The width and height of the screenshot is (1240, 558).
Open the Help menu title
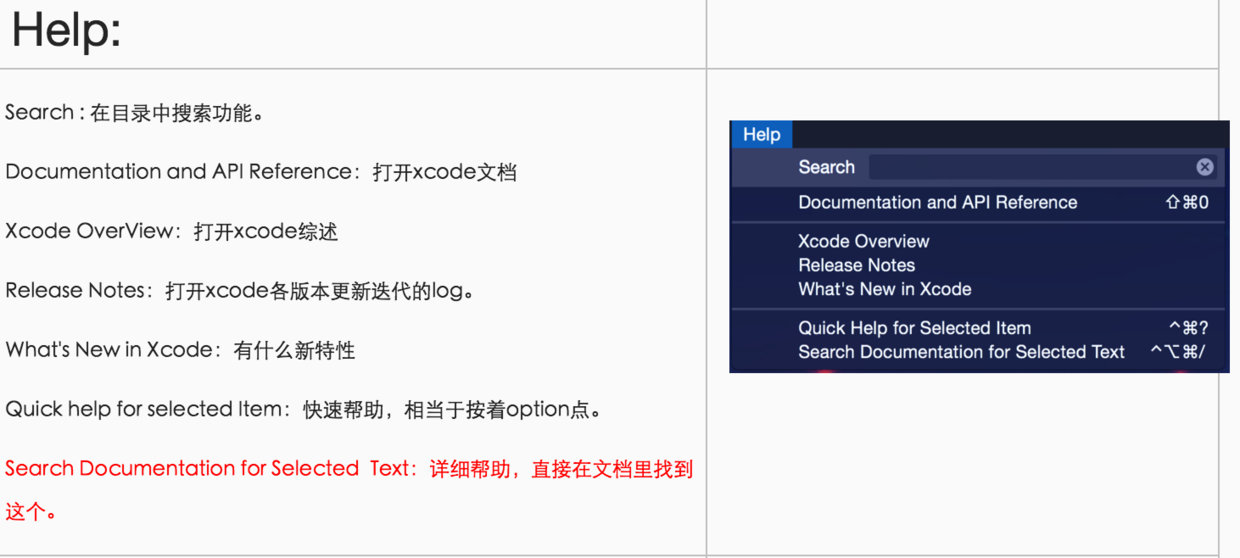tap(762, 134)
